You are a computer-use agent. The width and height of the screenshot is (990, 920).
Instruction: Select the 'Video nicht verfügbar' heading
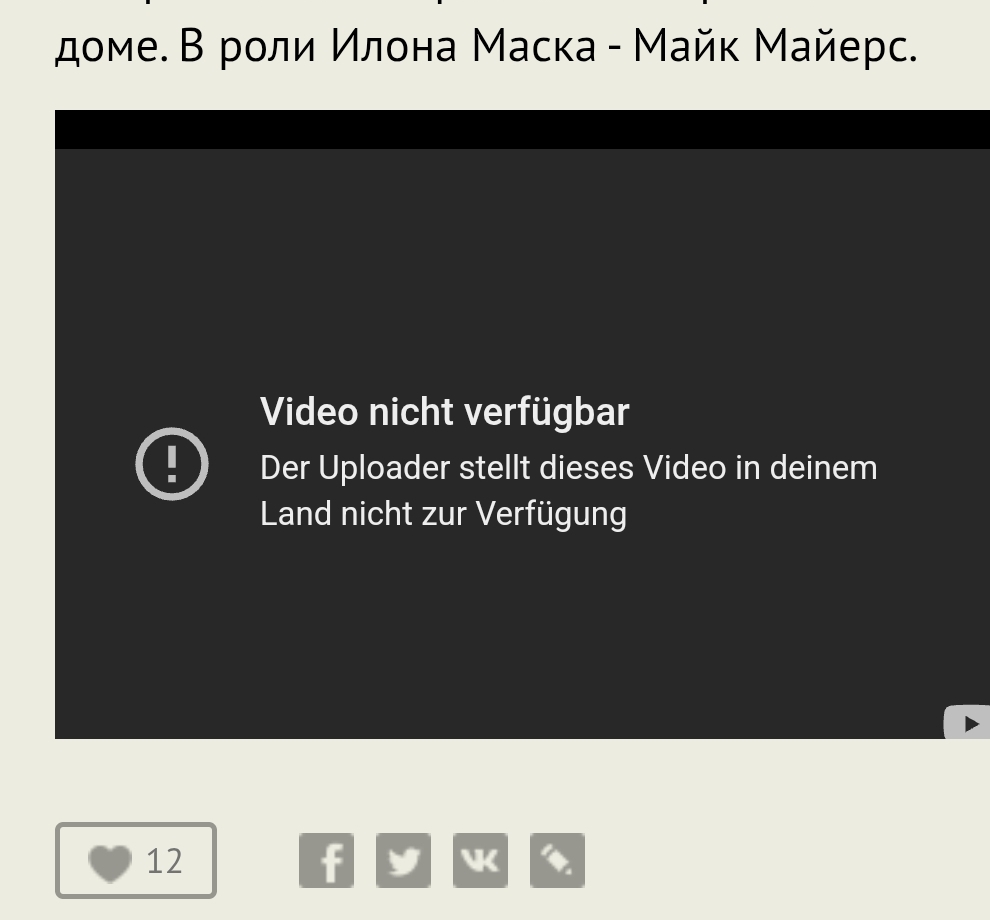[x=444, y=412]
